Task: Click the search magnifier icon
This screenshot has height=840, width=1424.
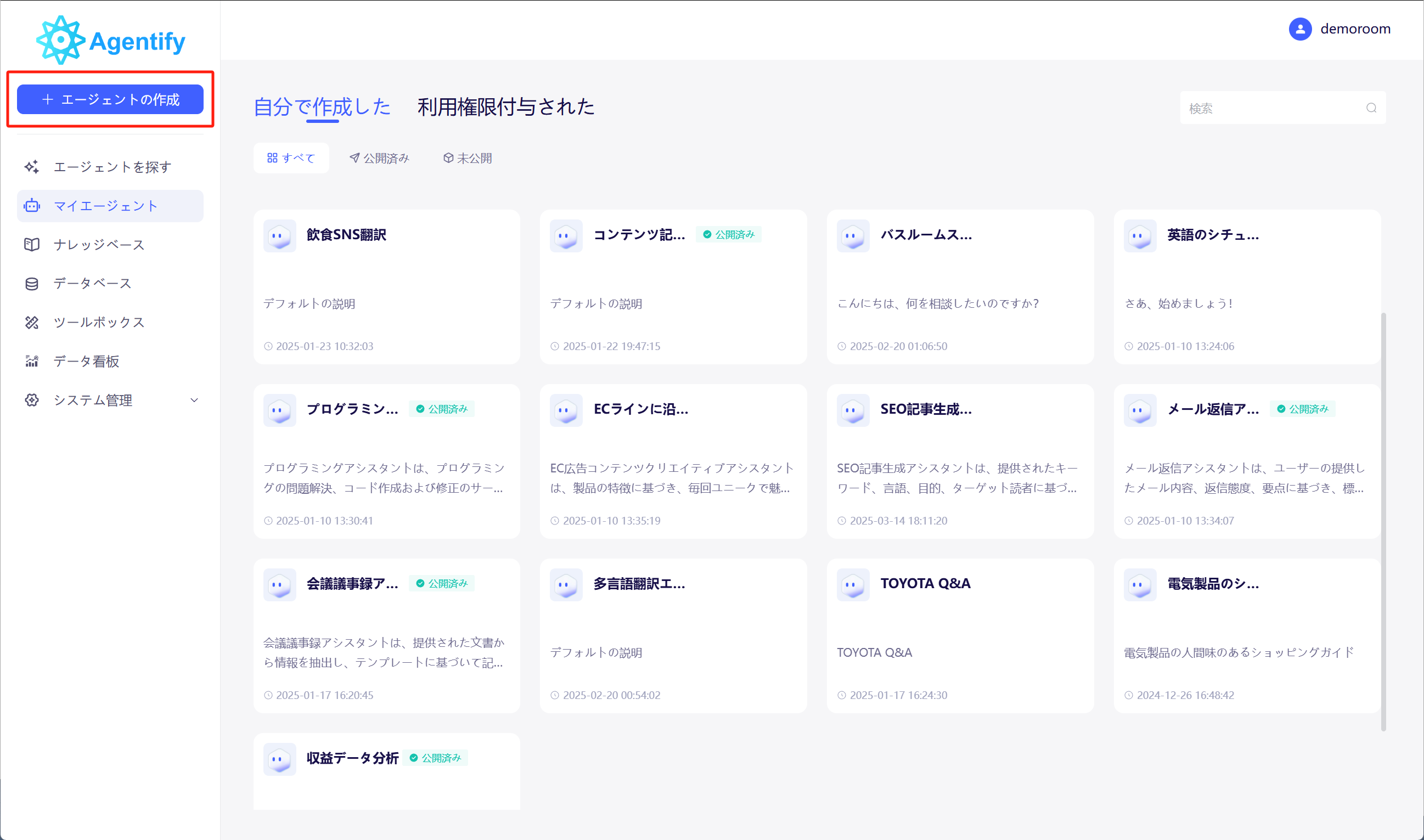Action: [1371, 108]
